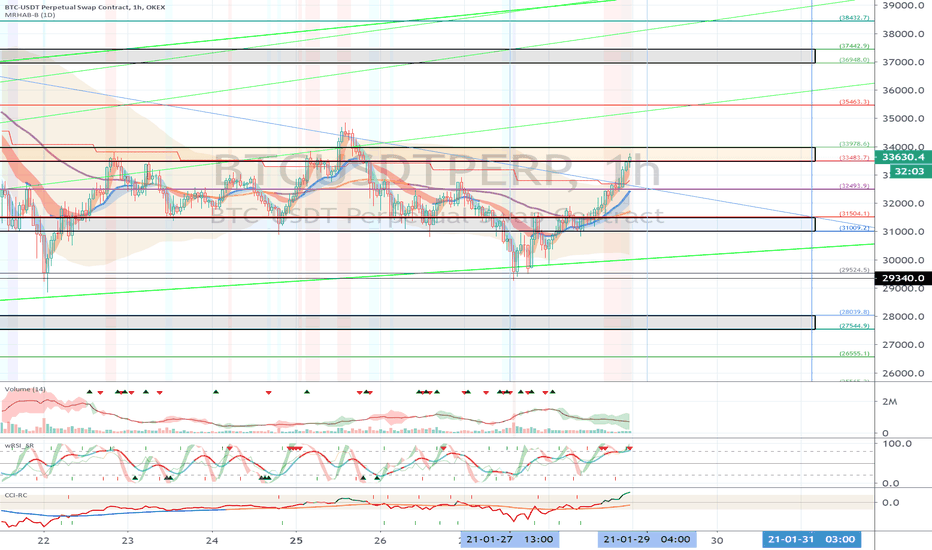Click date 24 on the time axis

(212, 540)
